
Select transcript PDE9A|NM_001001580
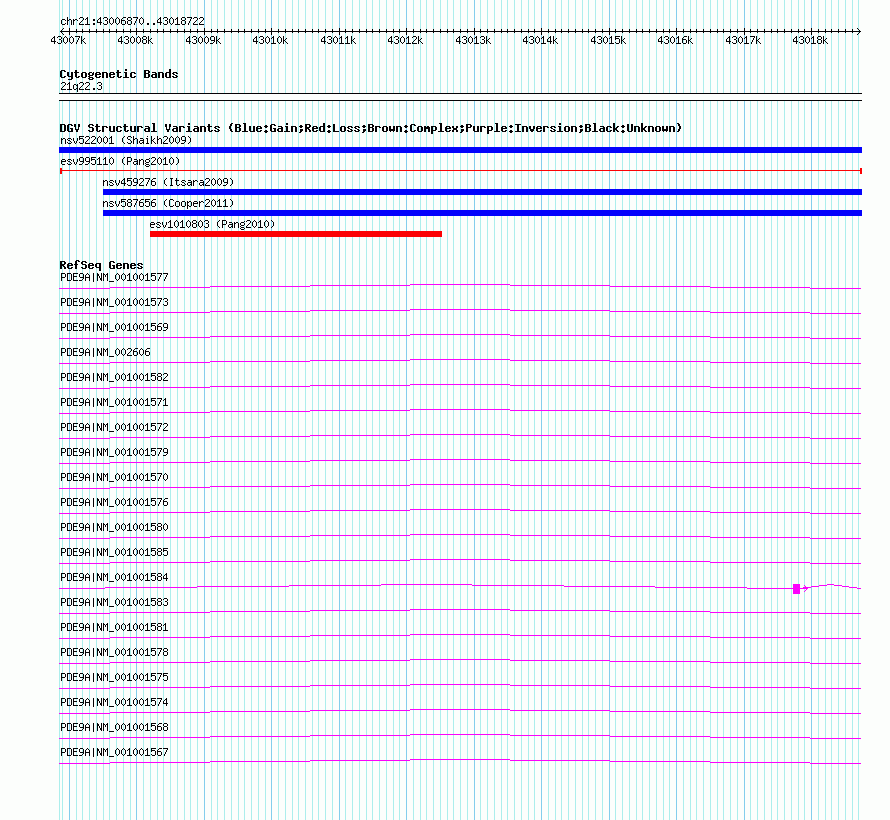pos(114,527)
